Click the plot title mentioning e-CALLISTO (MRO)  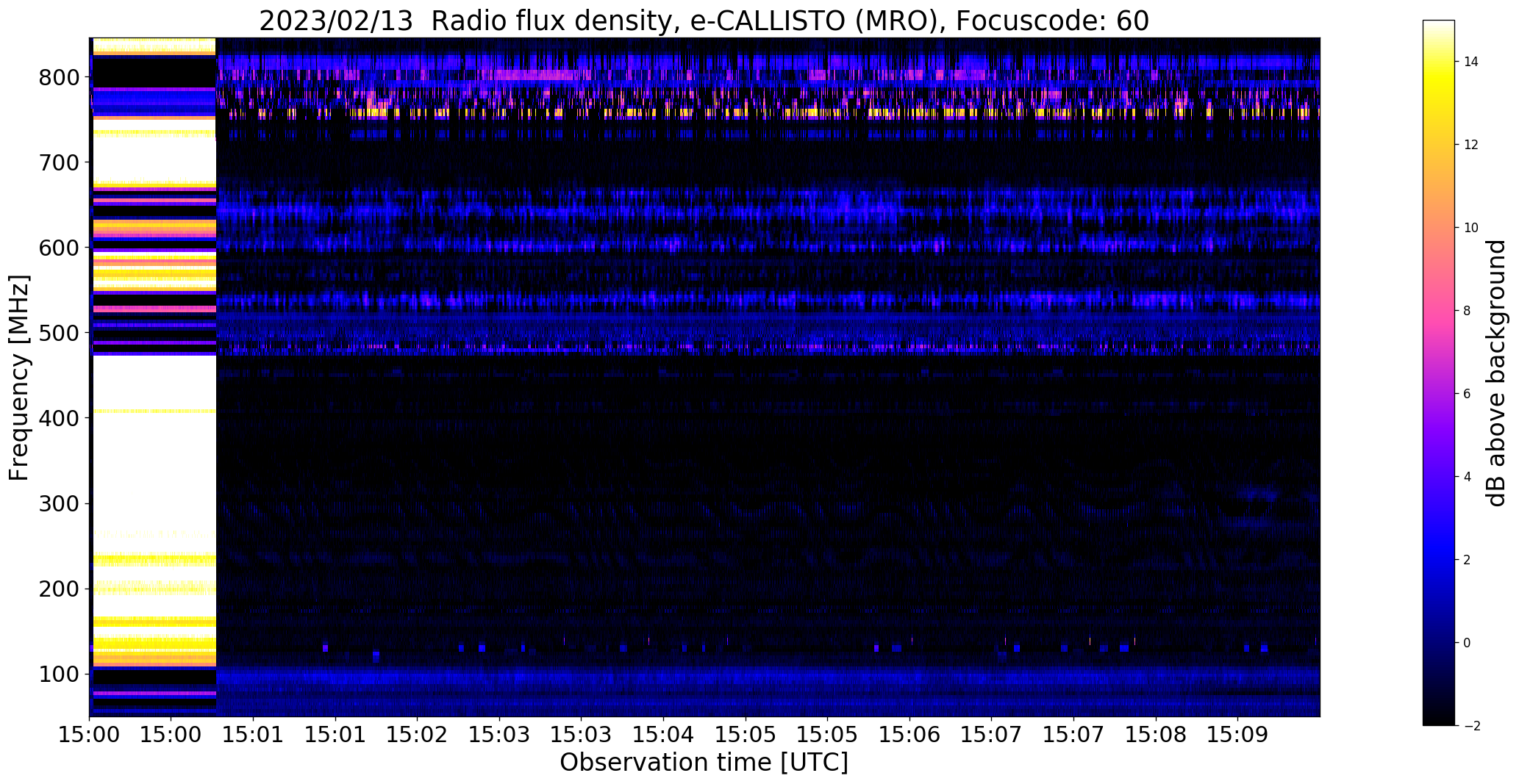click(x=704, y=21)
